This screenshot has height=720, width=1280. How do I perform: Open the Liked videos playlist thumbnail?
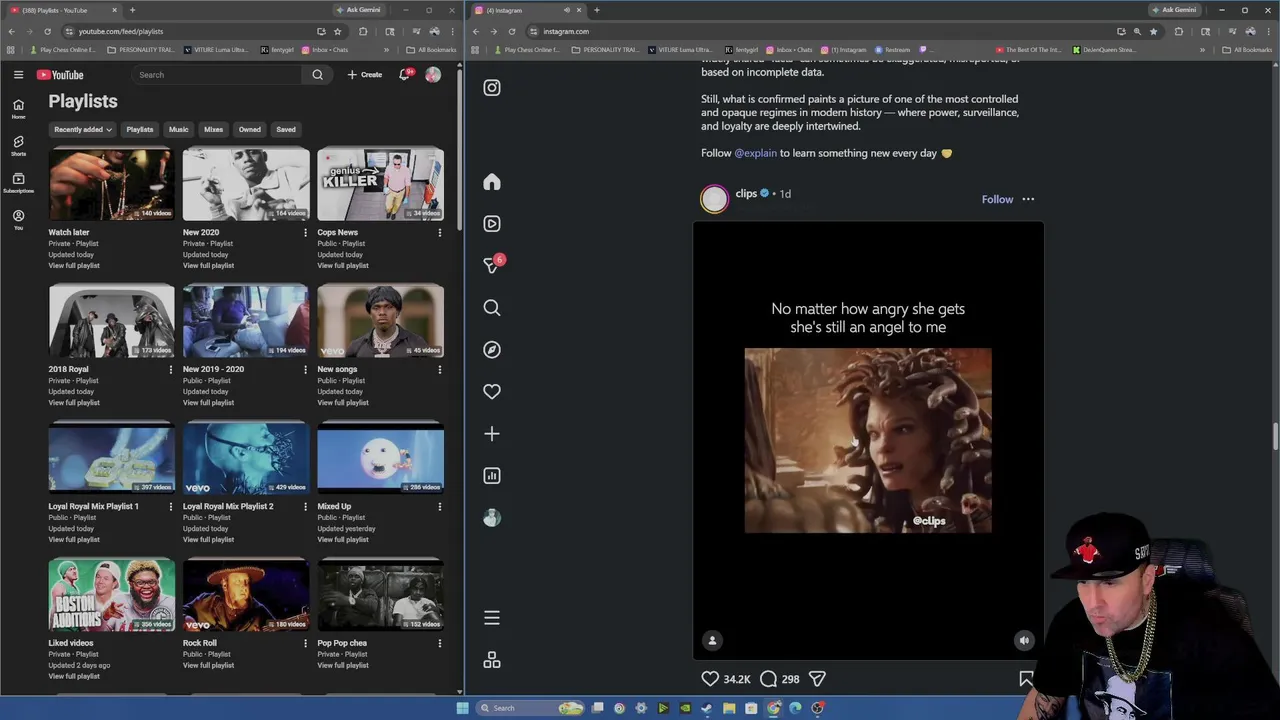coord(111,595)
